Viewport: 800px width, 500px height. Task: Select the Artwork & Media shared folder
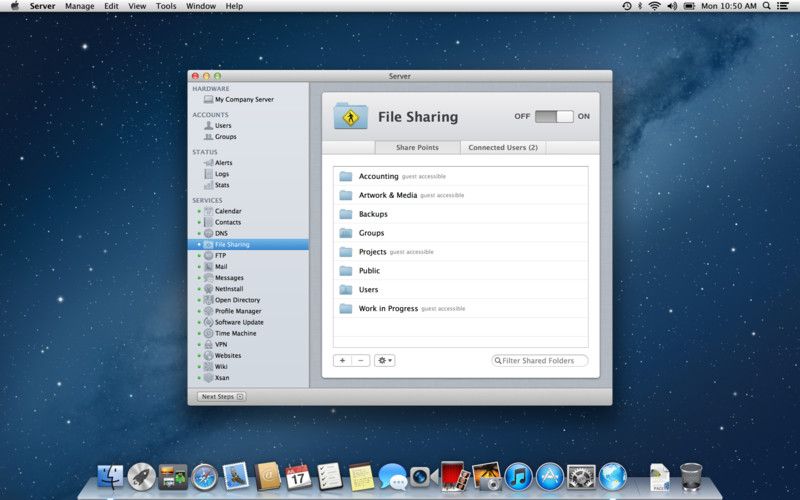[387, 195]
